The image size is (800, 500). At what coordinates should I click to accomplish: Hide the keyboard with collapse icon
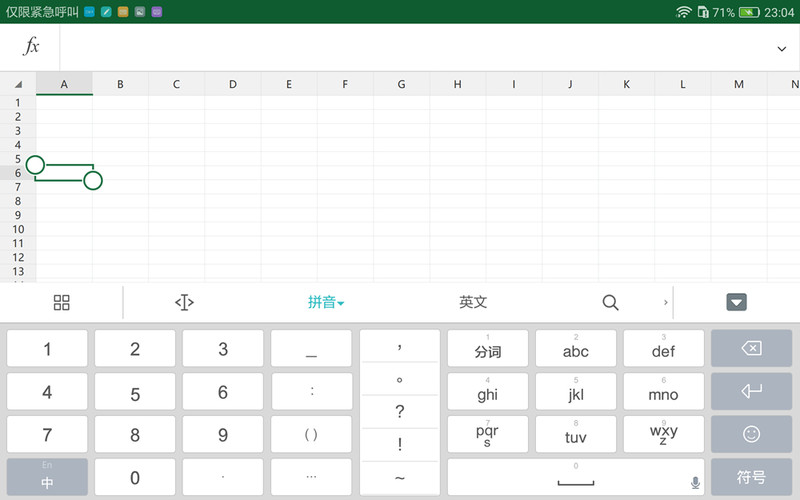[x=737, y=303]
